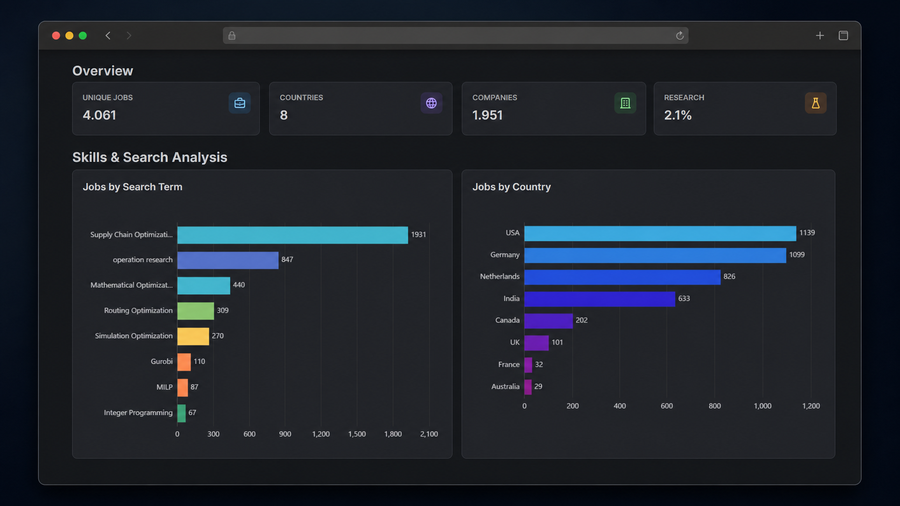
Task: Maximize the window with the green button
Action: [x=83, y=36]
